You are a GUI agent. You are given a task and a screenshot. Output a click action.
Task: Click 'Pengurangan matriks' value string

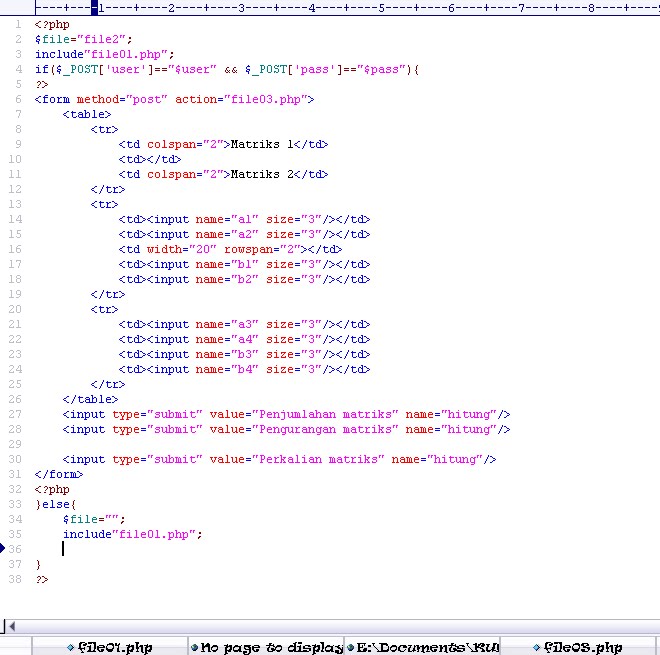coord(325,429)
